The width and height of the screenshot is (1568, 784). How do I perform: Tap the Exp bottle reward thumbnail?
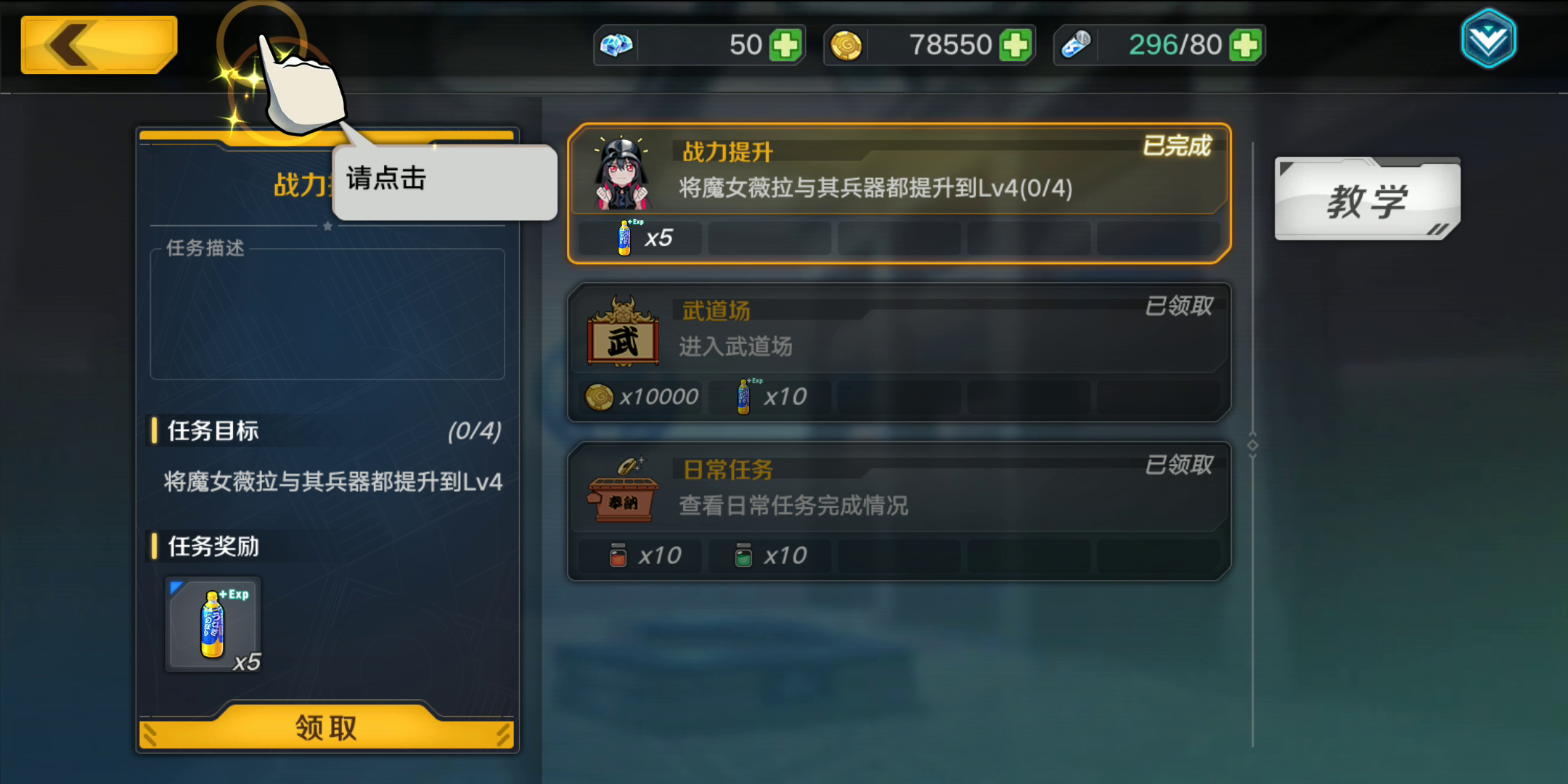[213, 624]
